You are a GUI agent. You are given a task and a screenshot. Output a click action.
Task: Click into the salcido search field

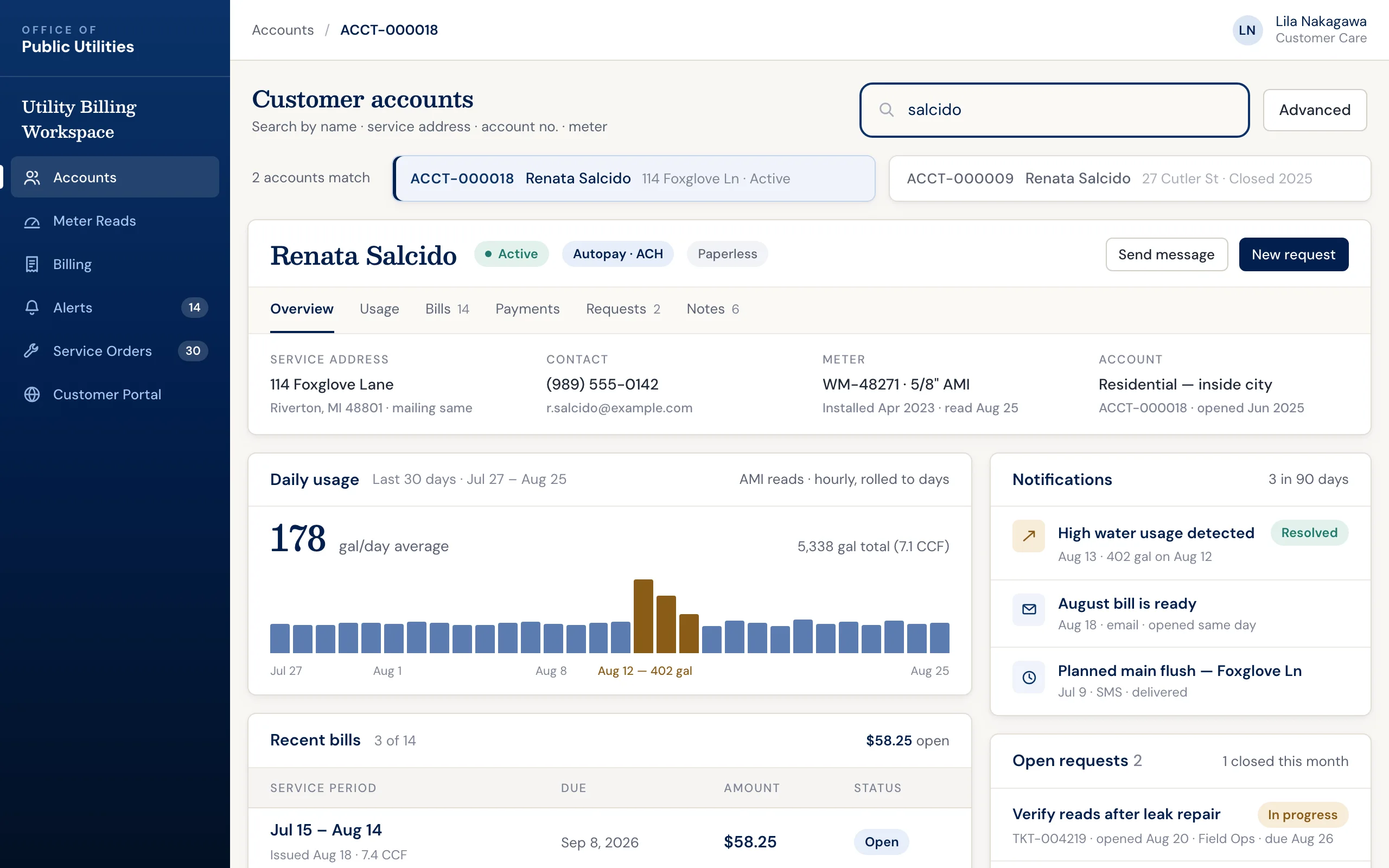[x=1054, y=110]
